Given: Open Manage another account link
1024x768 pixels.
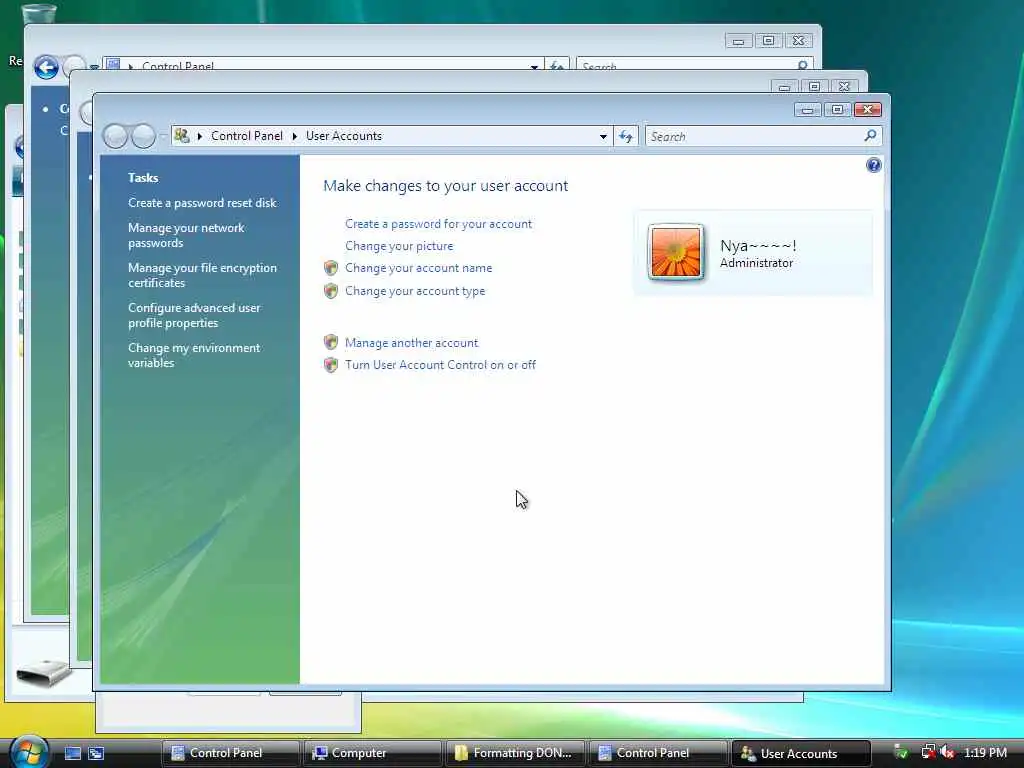Looking at the screenshot, I should [x=411, y=343].
